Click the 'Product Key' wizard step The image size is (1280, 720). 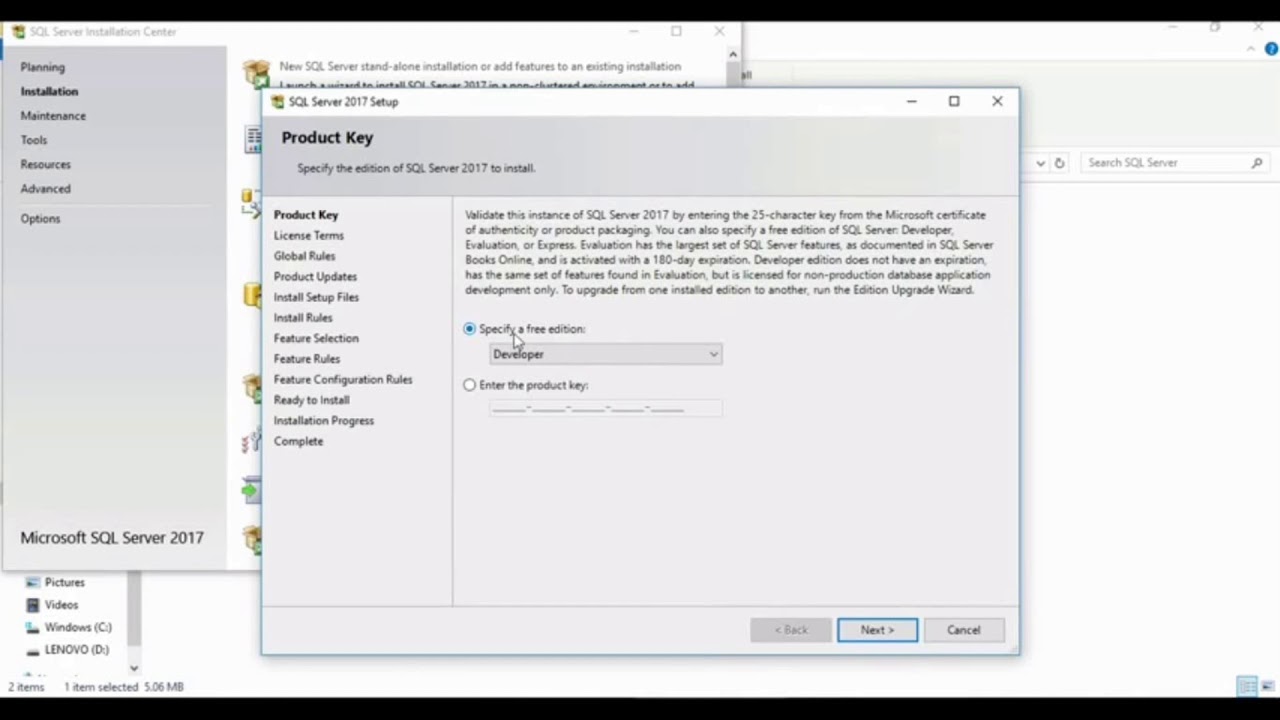coord(306,215)
